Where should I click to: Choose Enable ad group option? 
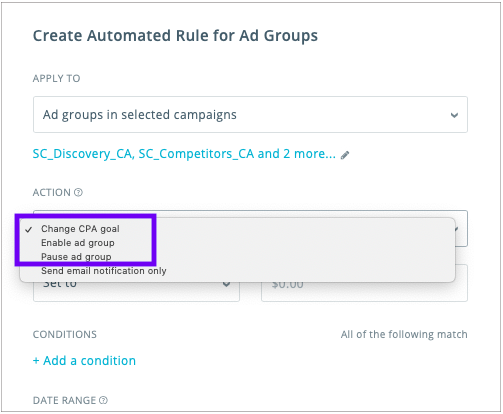click(x=78, y=243)
